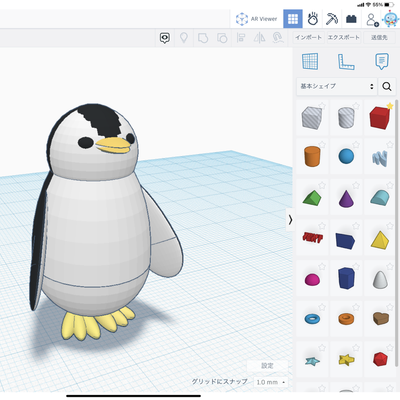Tap the Wi-Fi indicator in status bar
This screenshot has height=400, width=400.
tap(368, 5)
